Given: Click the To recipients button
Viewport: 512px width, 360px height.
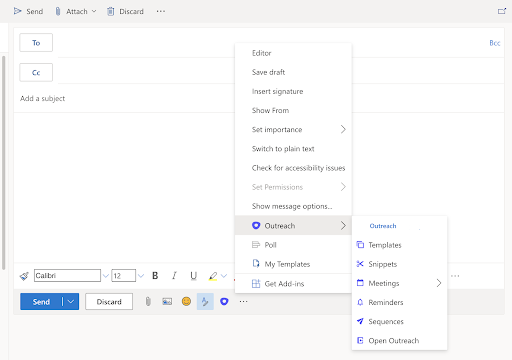Looking at the screenshot, I should 36,43.
